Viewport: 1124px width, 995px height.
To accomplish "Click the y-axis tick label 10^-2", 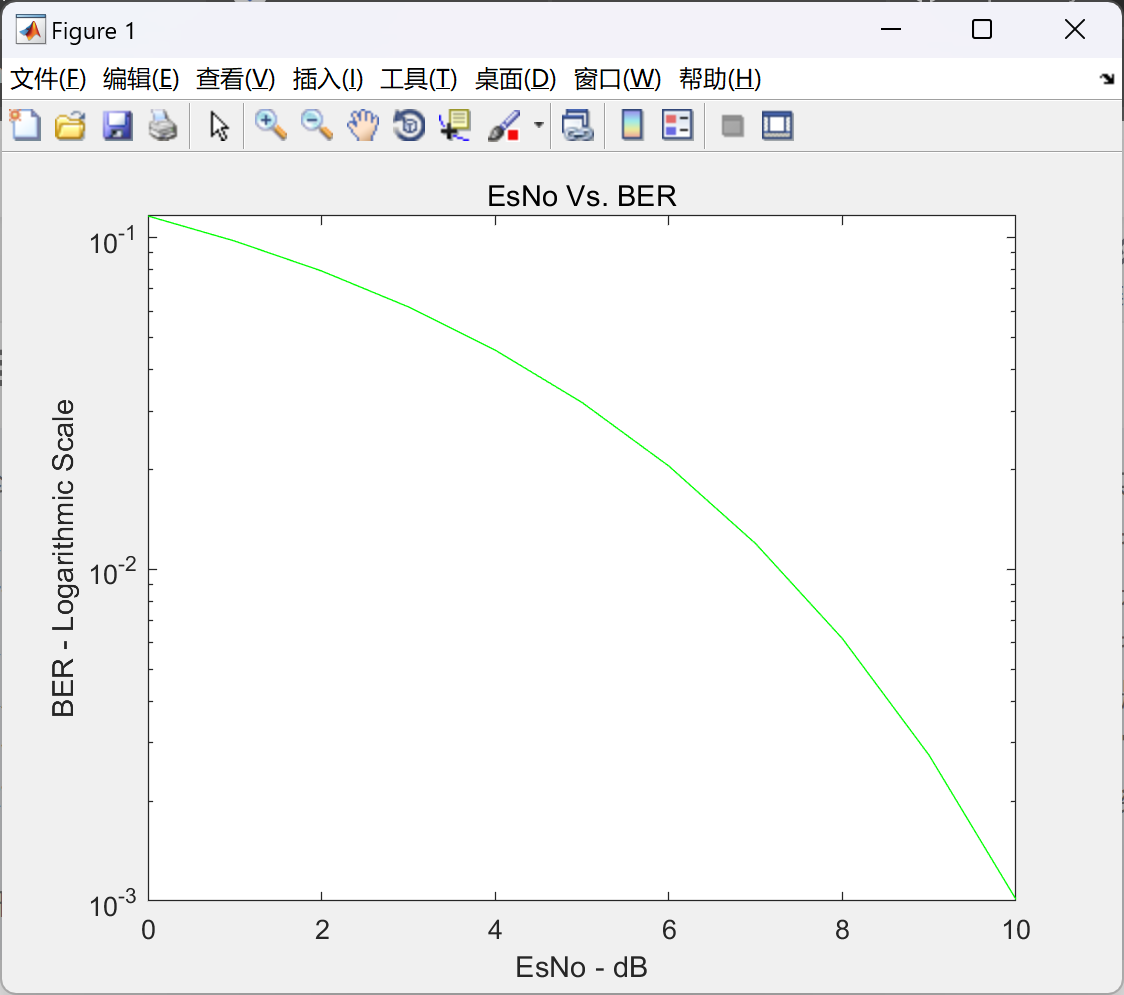I will [113, 572].
